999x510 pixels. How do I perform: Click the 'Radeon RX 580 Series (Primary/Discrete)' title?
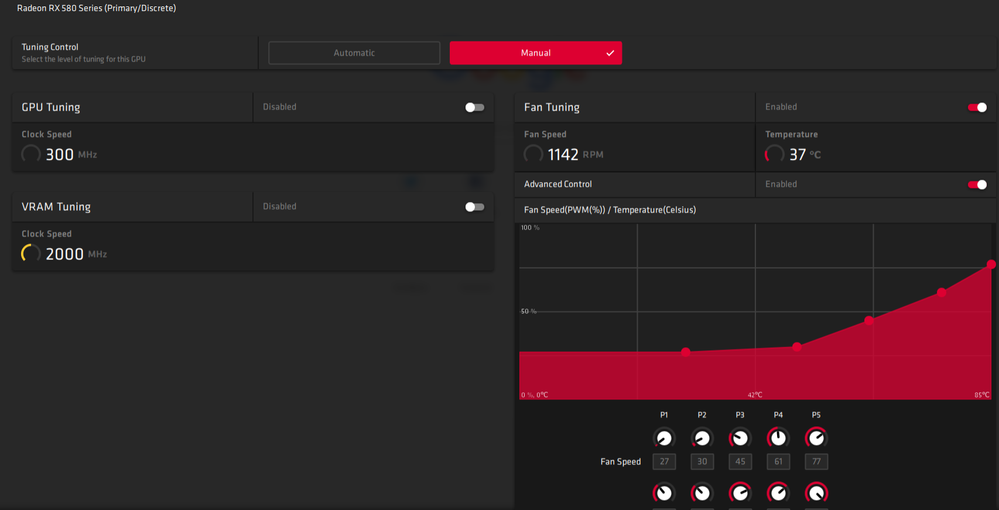click(x=97, y=8)
